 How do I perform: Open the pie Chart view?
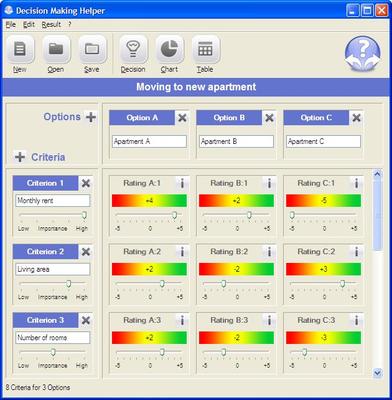(x=169, y=49)
